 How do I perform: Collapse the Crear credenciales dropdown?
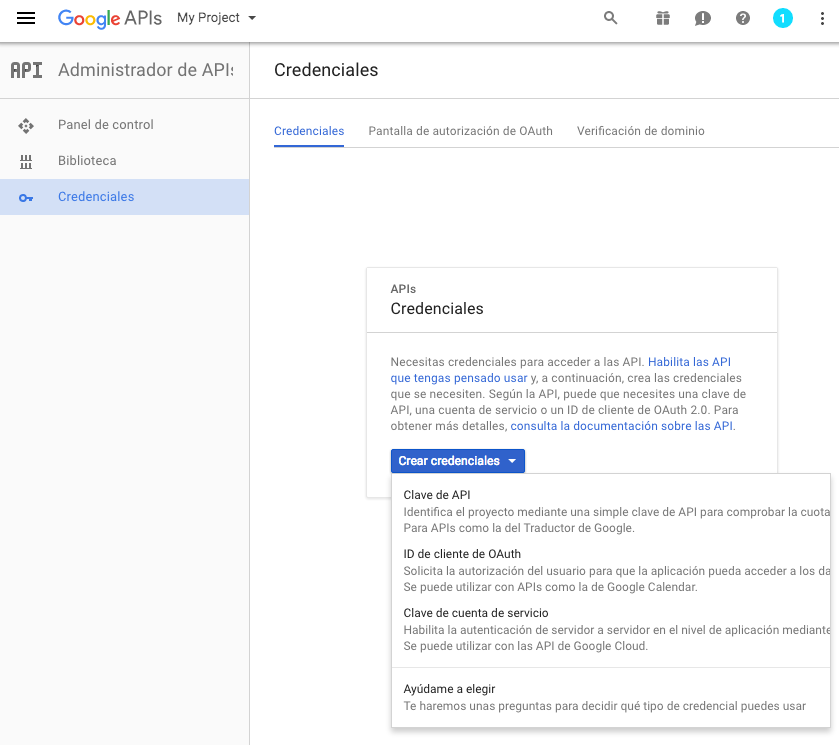point(458,461)
